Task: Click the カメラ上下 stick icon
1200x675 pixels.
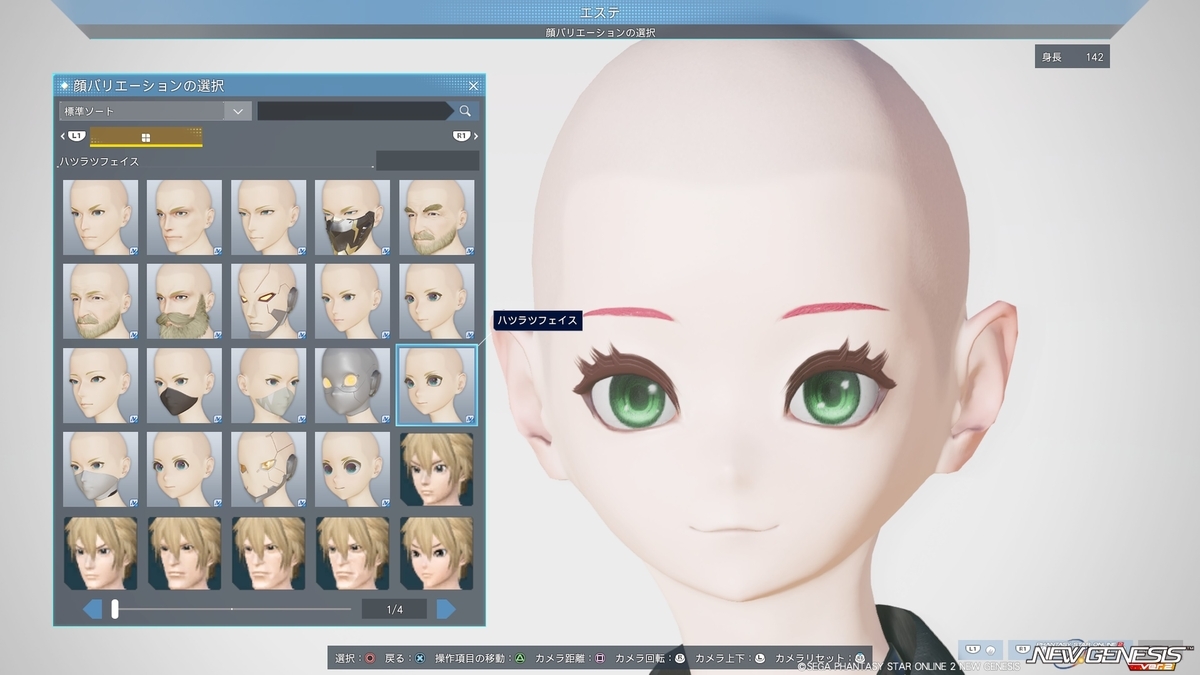Action: point(760,658)
